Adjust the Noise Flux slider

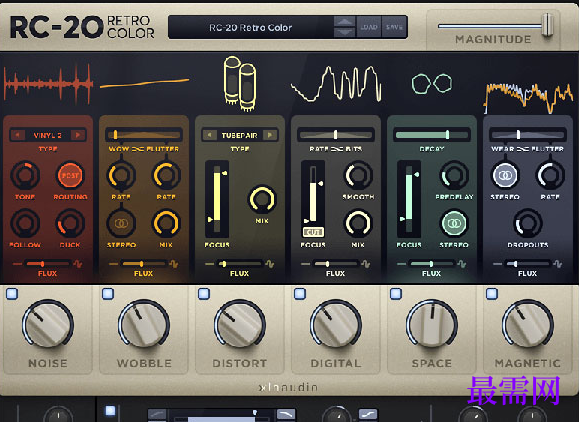[x=47, y=264]
